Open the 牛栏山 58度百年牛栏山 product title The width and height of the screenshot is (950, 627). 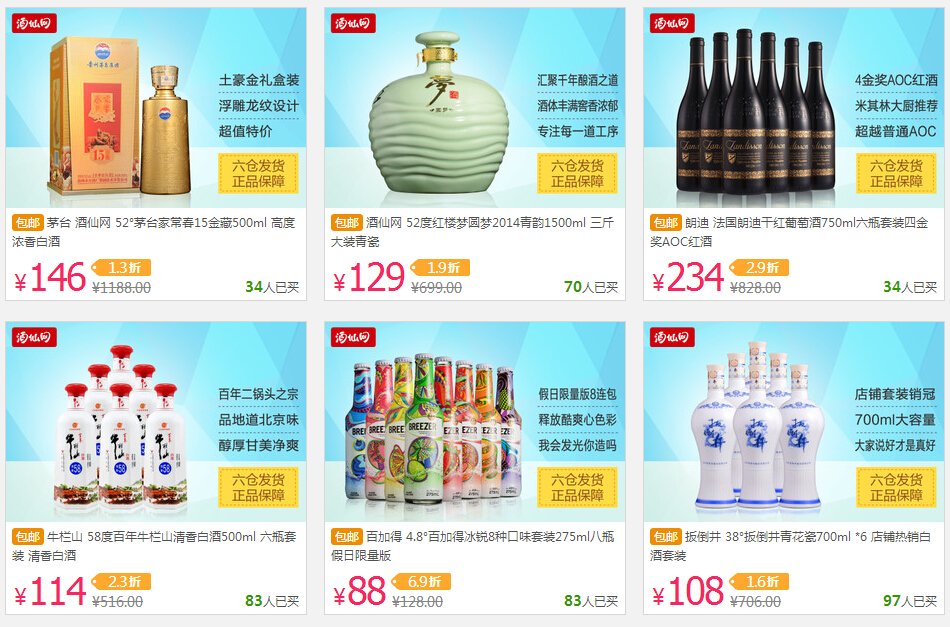pos(154,546)
